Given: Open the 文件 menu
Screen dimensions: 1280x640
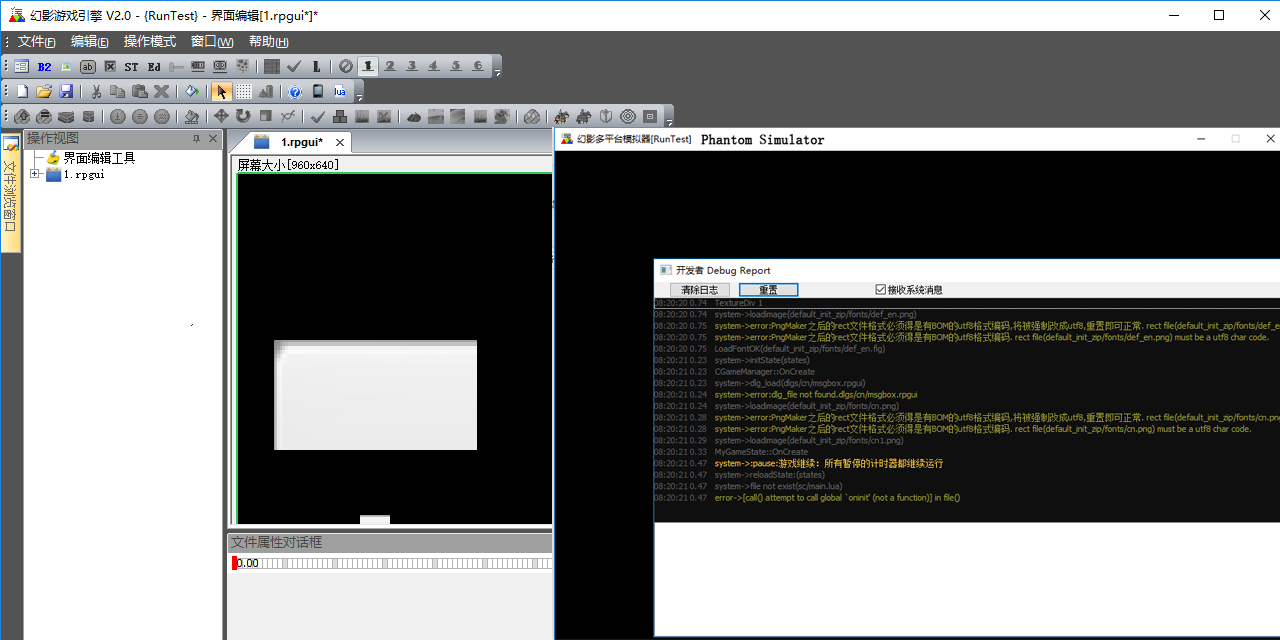Looking at the screenshot, I should pos(36,41).
